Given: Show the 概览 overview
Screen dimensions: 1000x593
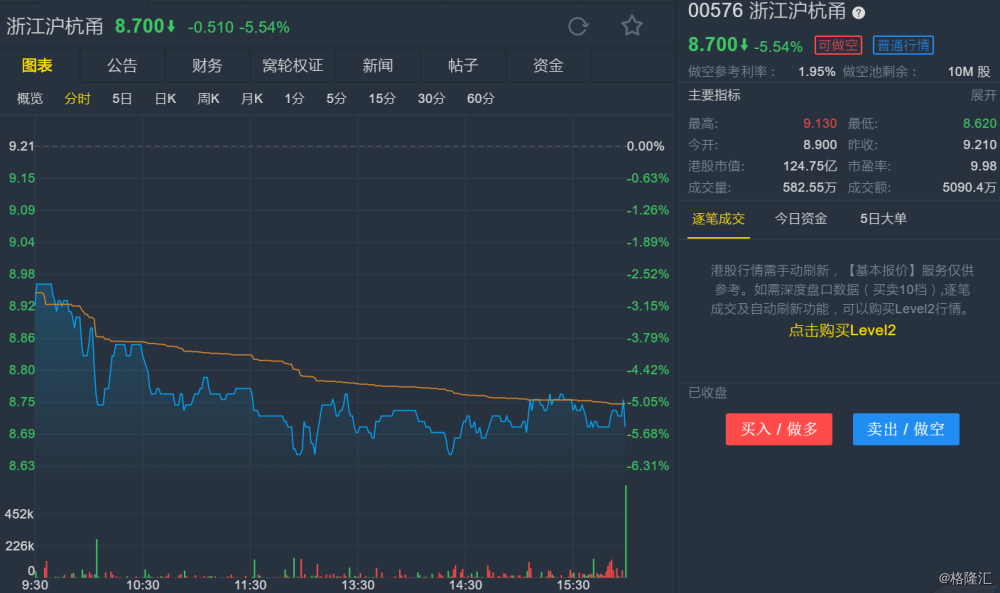Looking at the screenshot, I should coord(30,98).
